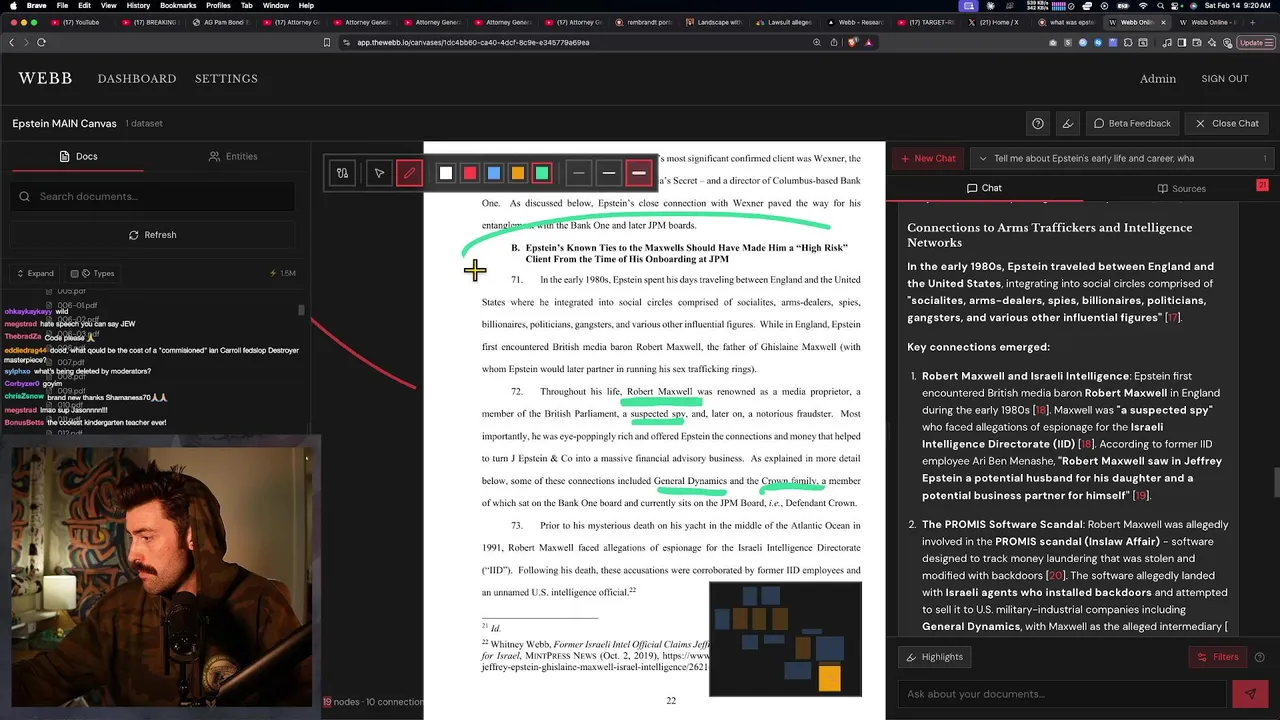Toggle the Types checkbox
The image size is (1280, 720).
click(75, 273)
